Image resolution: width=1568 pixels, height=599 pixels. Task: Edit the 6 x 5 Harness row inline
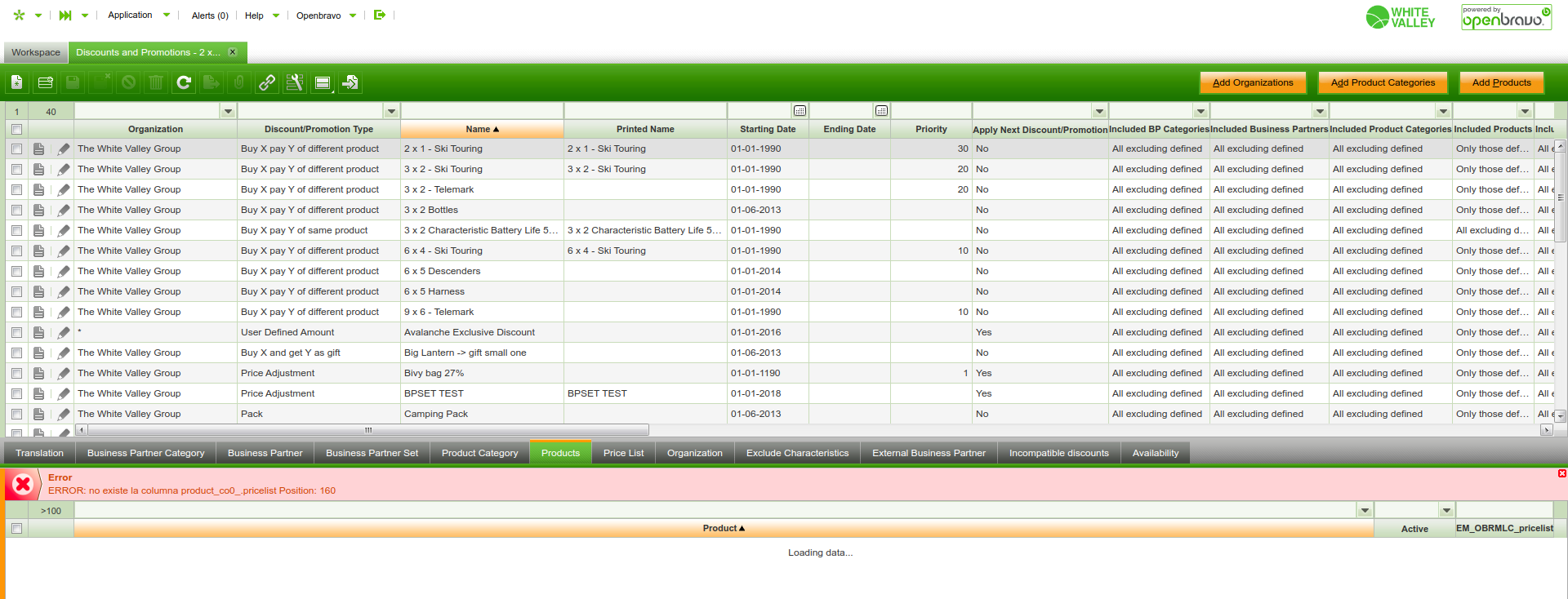tap(63, 291)
